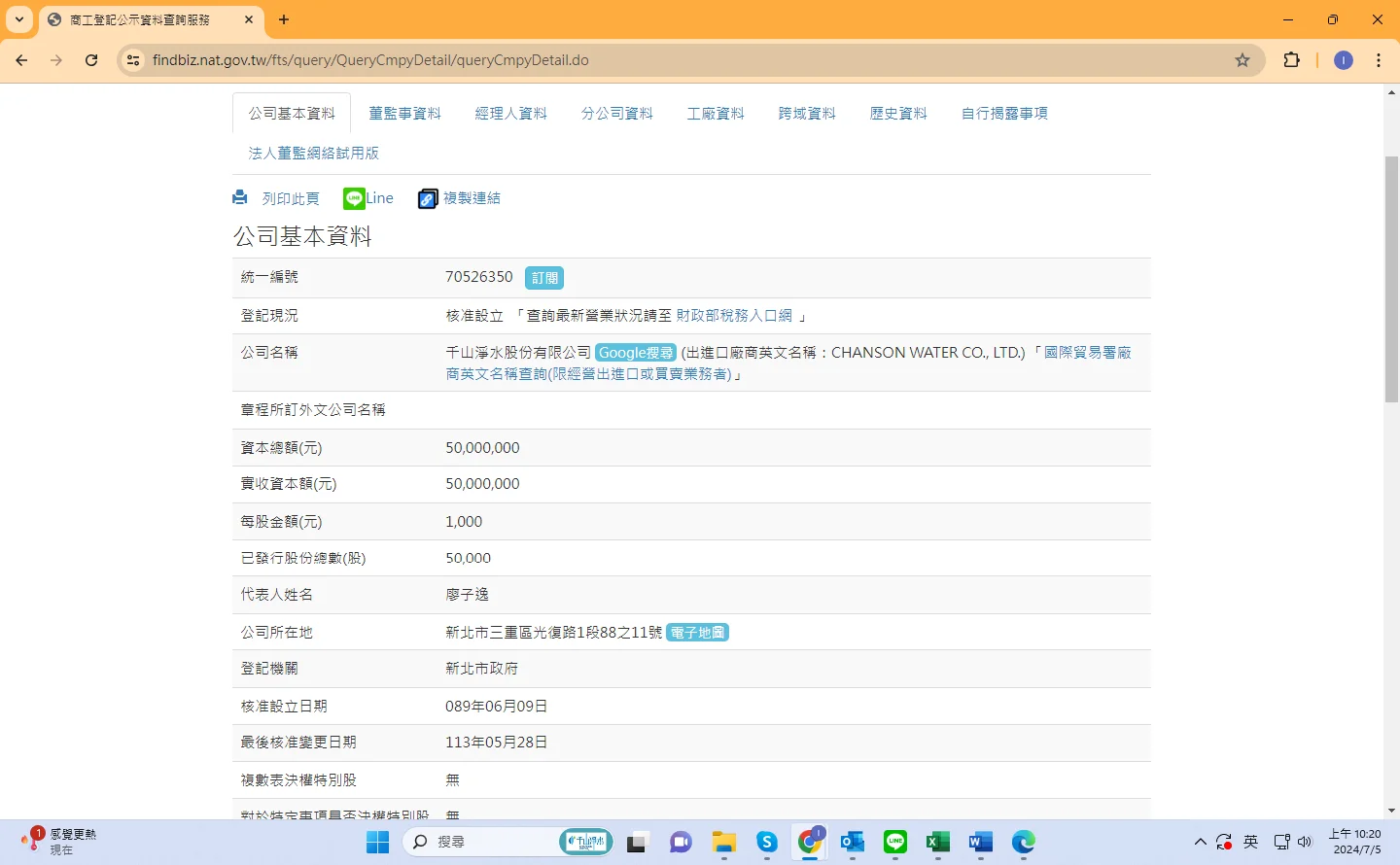The width and height of the screenshot is (1400, 865).
Task: Click the page vertical scrollbar
Action: click(1391, 279)
